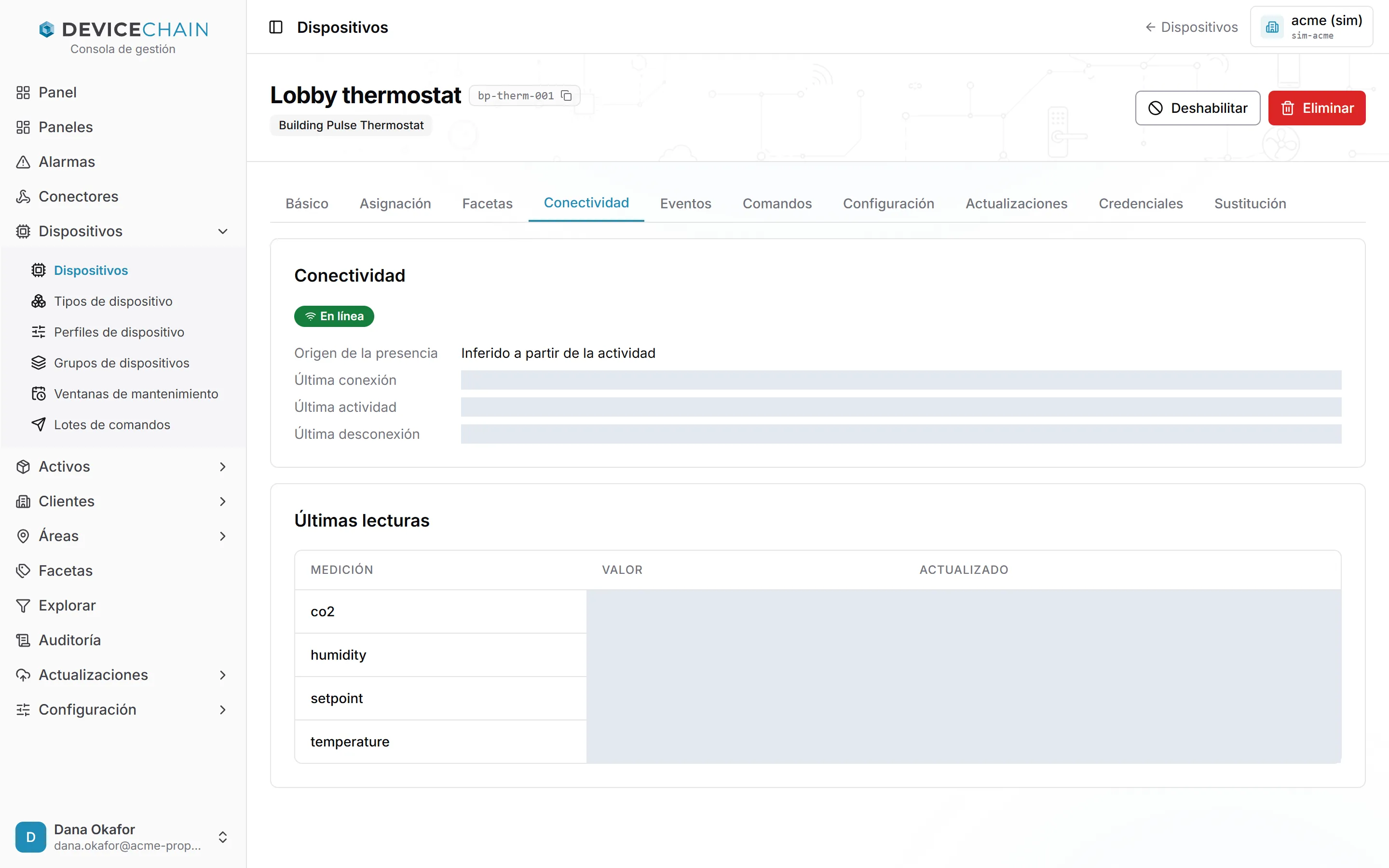This screenshot has height=868, width=1389.
Task: Click the ACTUALIZADO column header
Action: 964,570
